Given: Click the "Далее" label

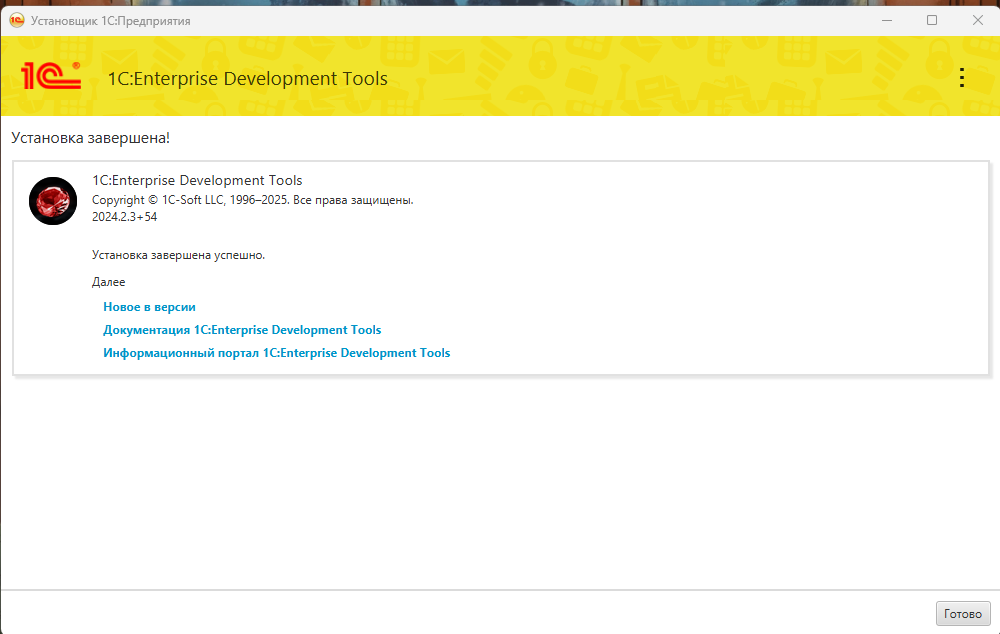Looking at the screenshot, I should coord(108,282).
